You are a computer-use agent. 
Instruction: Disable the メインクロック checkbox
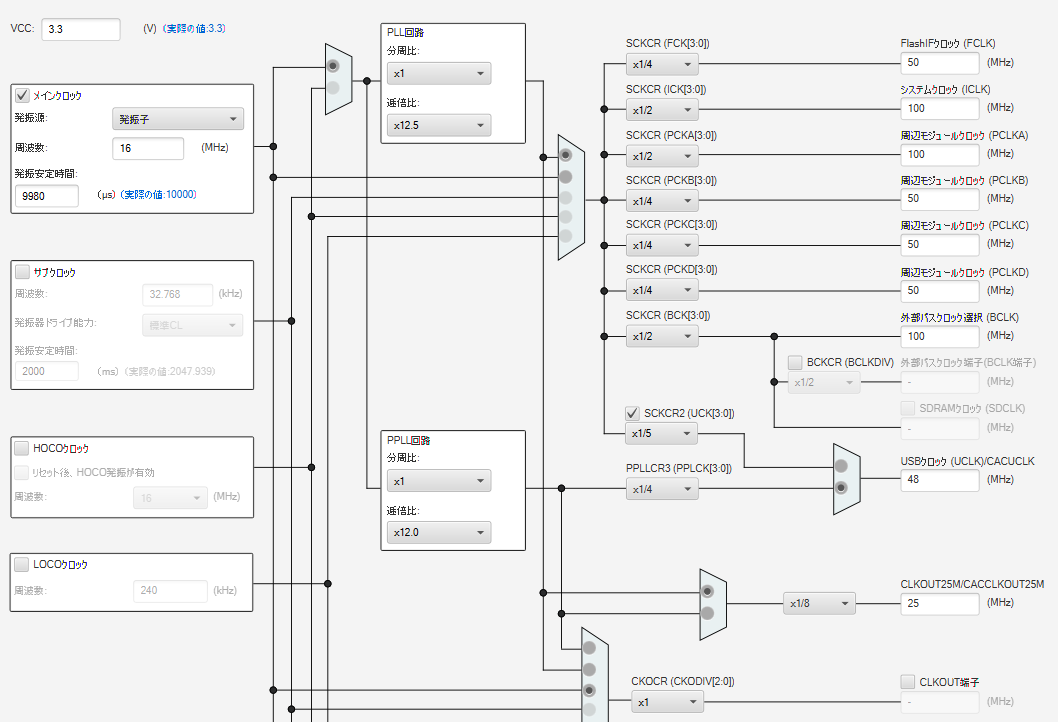coord(22,95)
